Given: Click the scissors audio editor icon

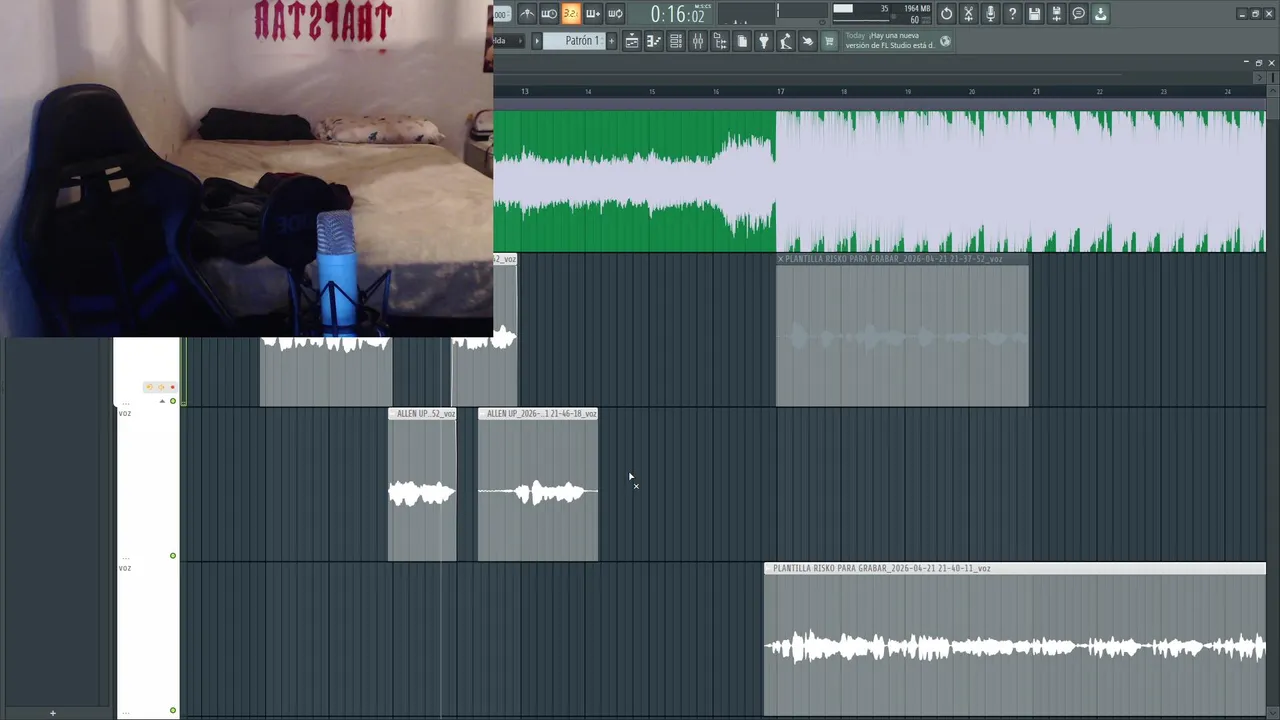Looking at the screenshot, I should pyautogui.click(x=968, y=13).
